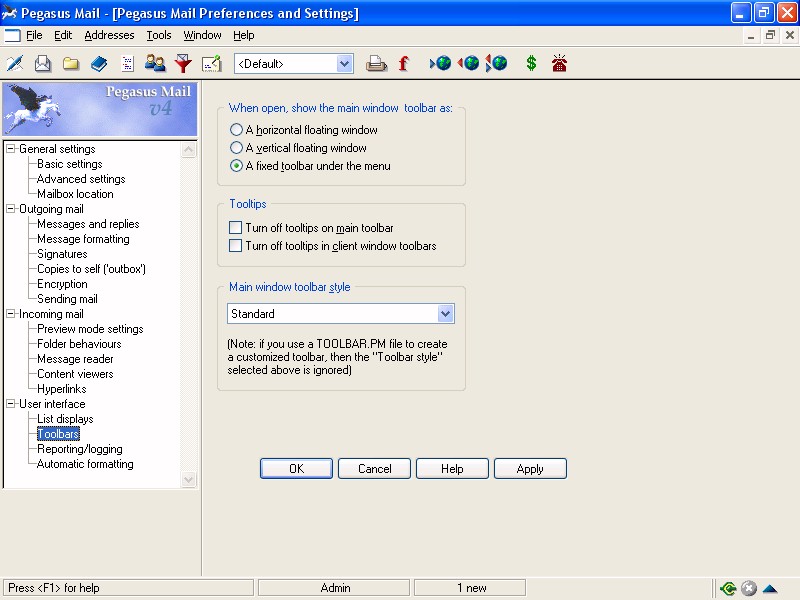This screenshot has width=800, height=600.
Task: Open Folder behaviours settings
Action: tap(79, 344)
